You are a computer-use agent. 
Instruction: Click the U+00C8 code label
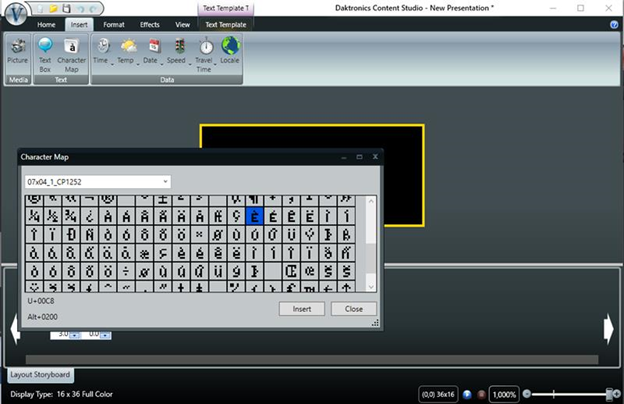(41, 301)
